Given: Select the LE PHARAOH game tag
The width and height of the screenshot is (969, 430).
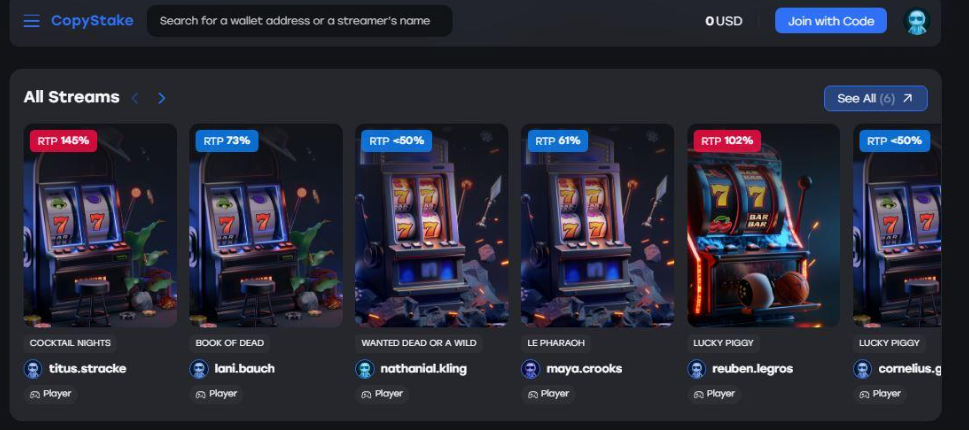Looking at the screenshot, I should click(556, 343).
